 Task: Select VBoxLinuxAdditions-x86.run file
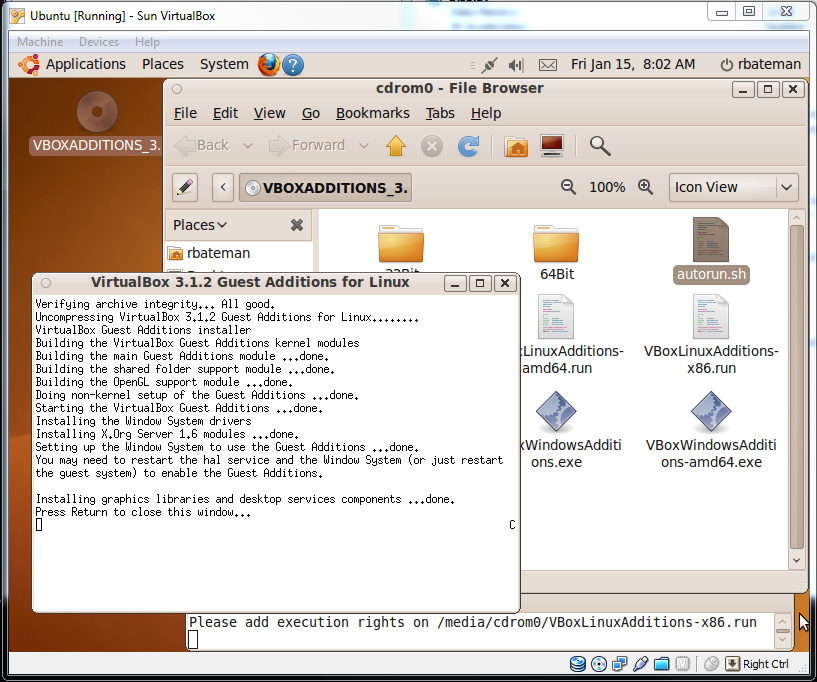tap(711, 335)
